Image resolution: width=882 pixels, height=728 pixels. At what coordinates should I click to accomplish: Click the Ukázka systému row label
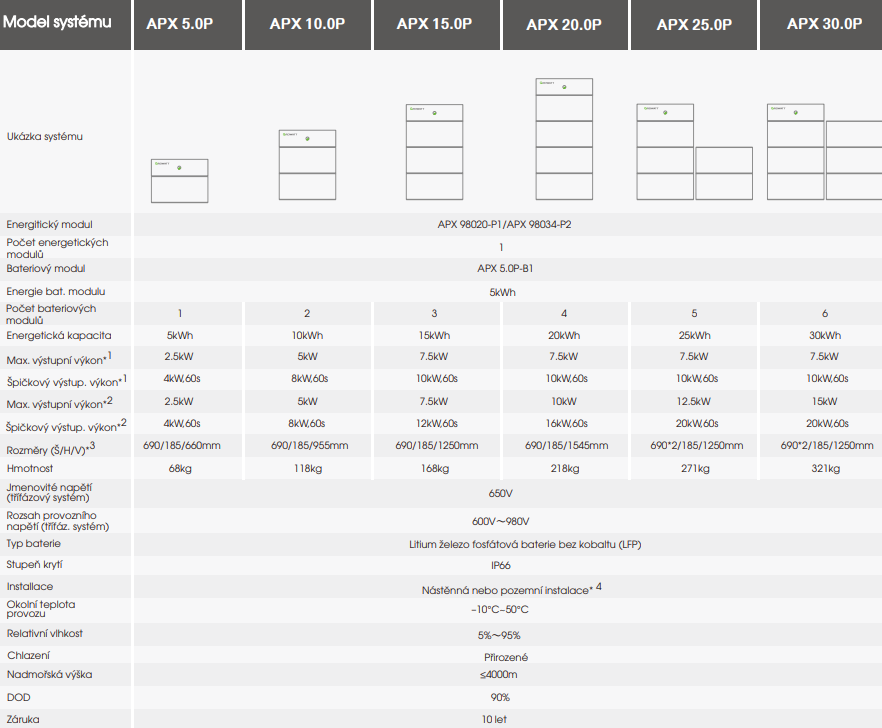[44, 136]
